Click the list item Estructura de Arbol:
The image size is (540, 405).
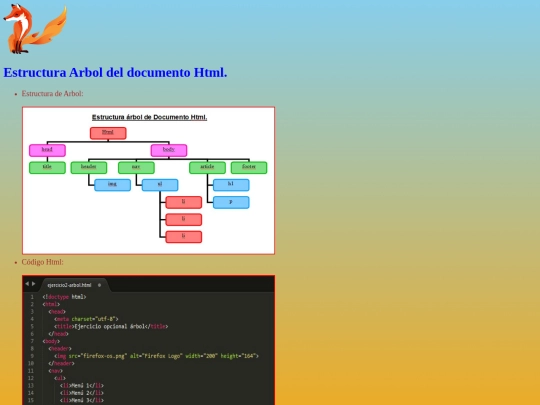coord(52,94)
